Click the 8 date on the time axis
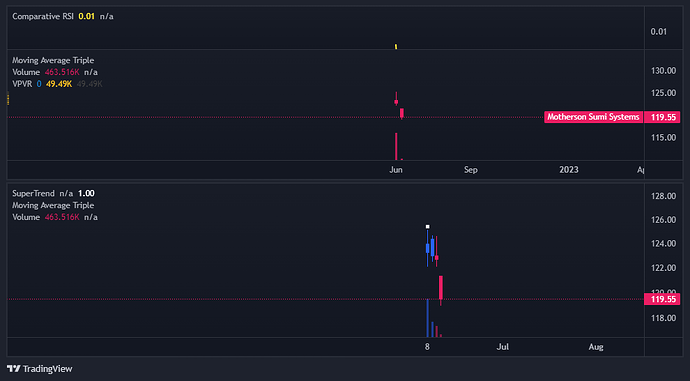This screenshot has height=381, width=690. 427,347
